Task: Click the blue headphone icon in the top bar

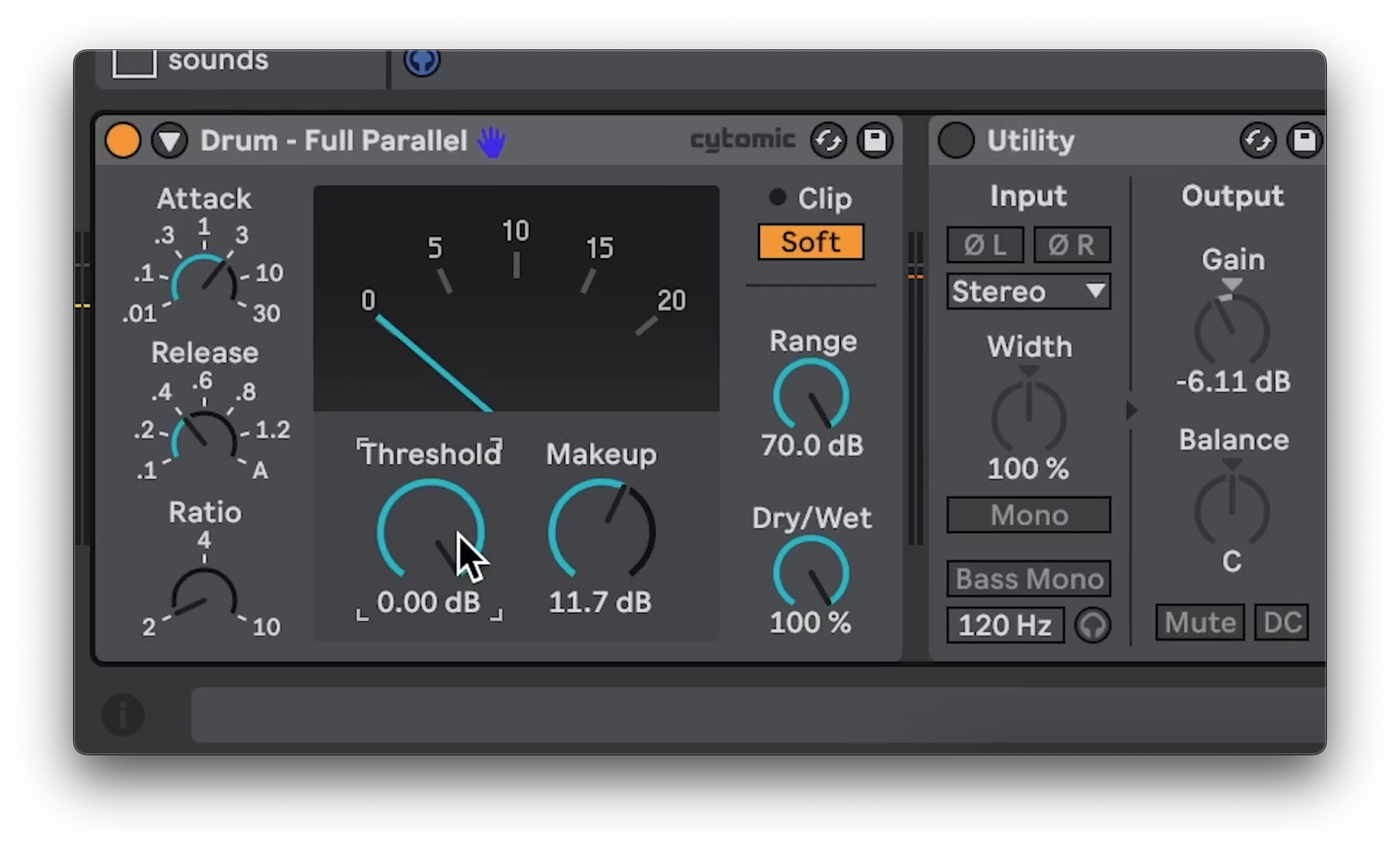Action: (x=421, y=62)
